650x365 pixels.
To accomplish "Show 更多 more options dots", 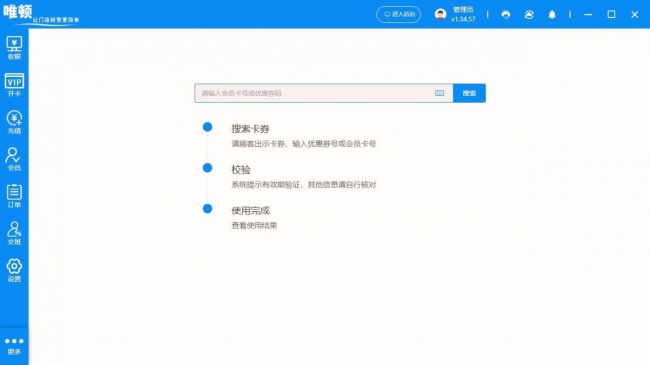I will (x=14, y=346).
